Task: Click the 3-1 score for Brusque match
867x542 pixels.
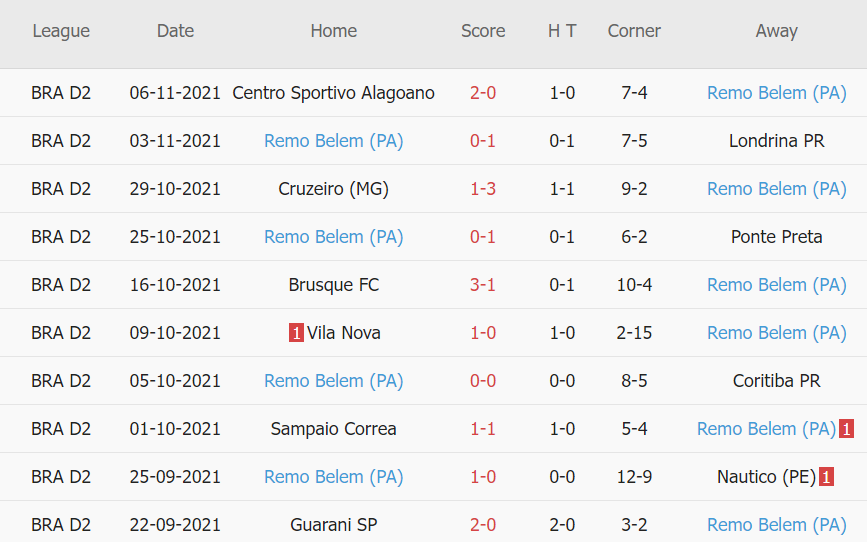Action: (x=483, y=285)
